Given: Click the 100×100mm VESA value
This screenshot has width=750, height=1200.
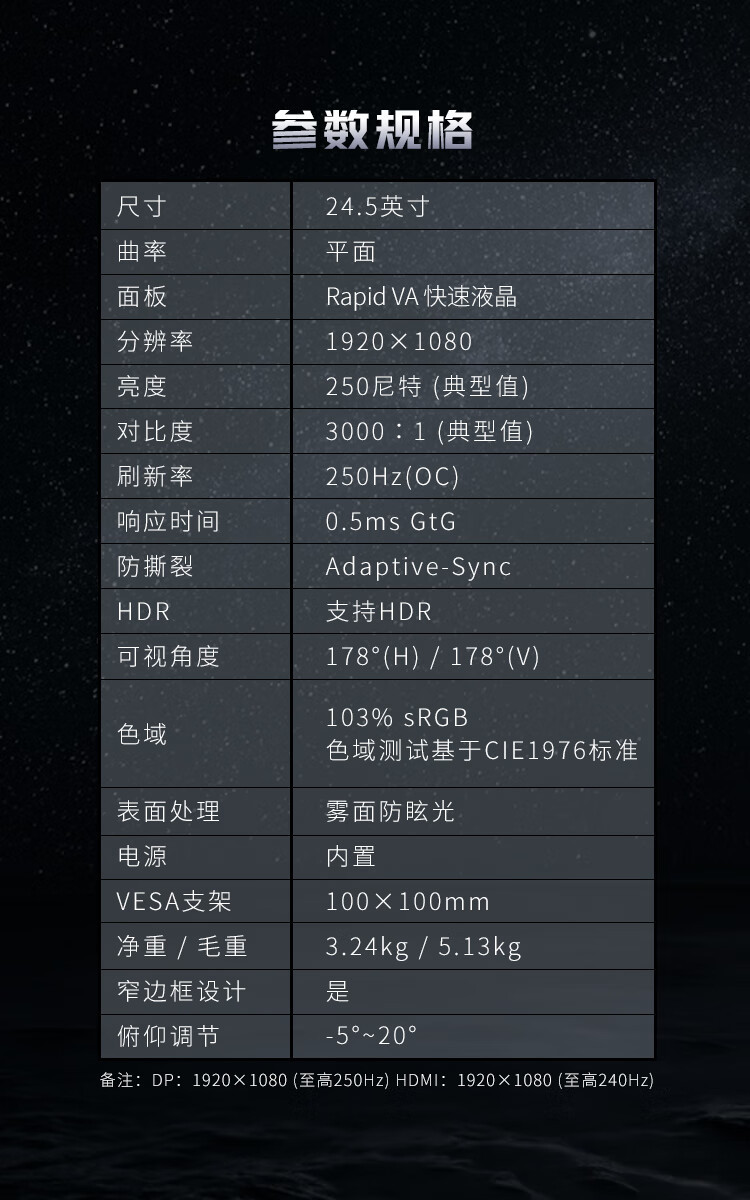Looking at the screenshot, I should point(408,902).
